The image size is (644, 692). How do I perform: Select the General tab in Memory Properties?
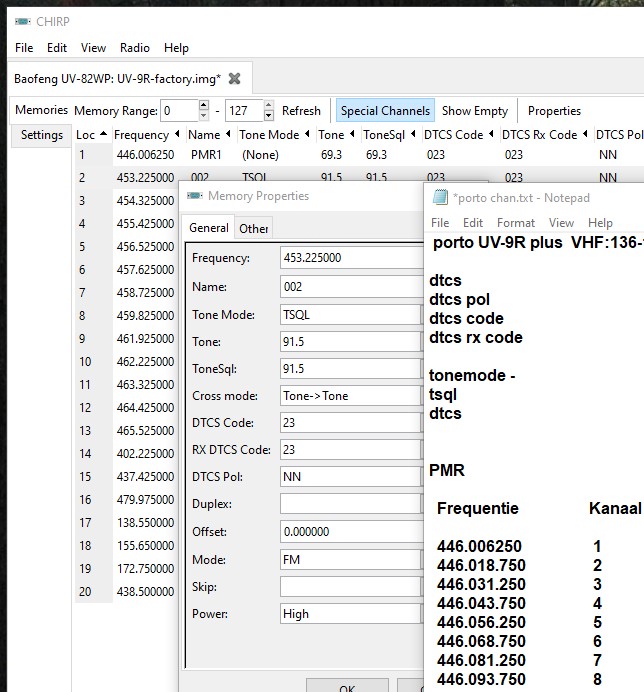pyautogui.click(x=209, y=228)
